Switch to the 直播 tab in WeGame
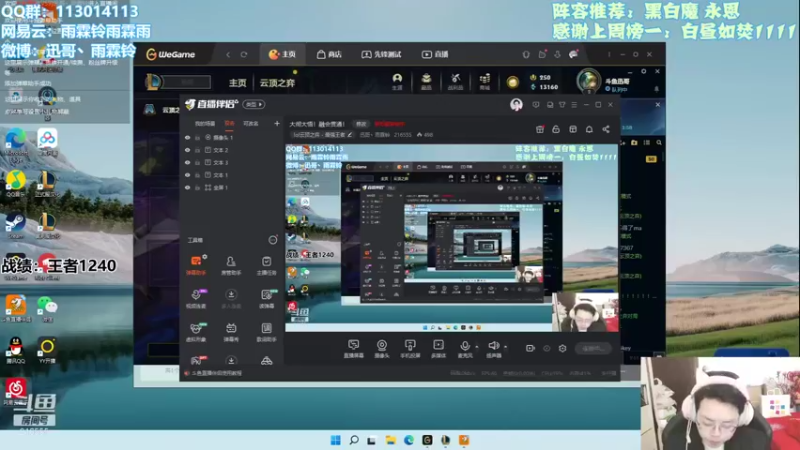The width and height of the screenshot is (800, 450). click(435, 54)
